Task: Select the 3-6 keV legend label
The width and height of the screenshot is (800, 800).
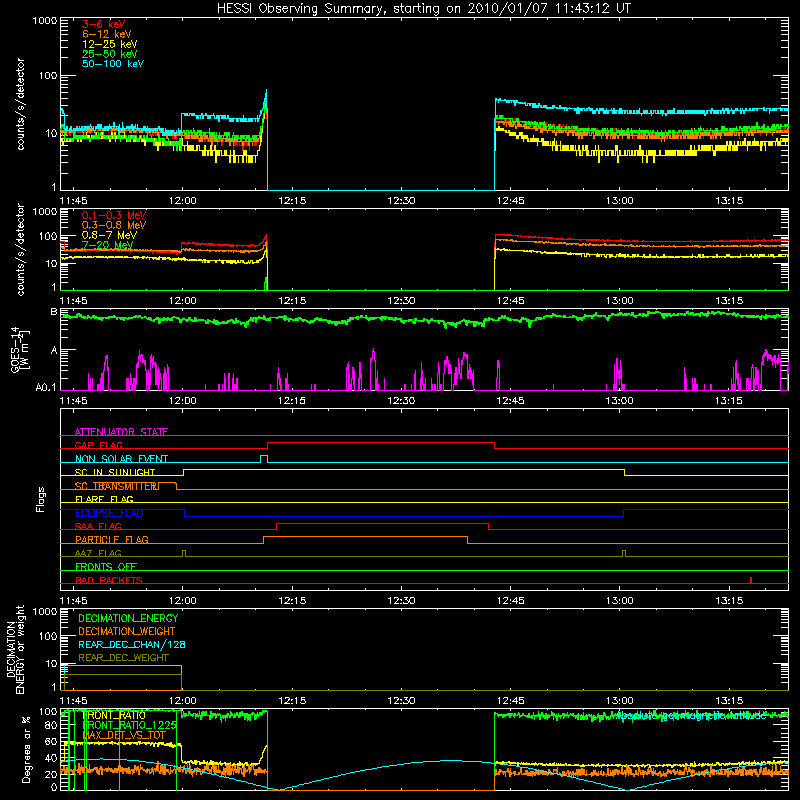Action: 103,24
